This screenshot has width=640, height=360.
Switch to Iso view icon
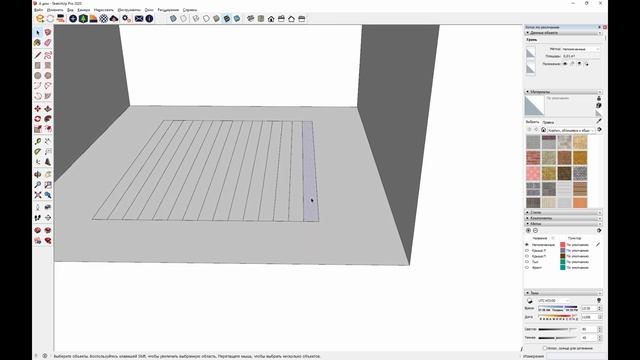[x=251, y=19]
